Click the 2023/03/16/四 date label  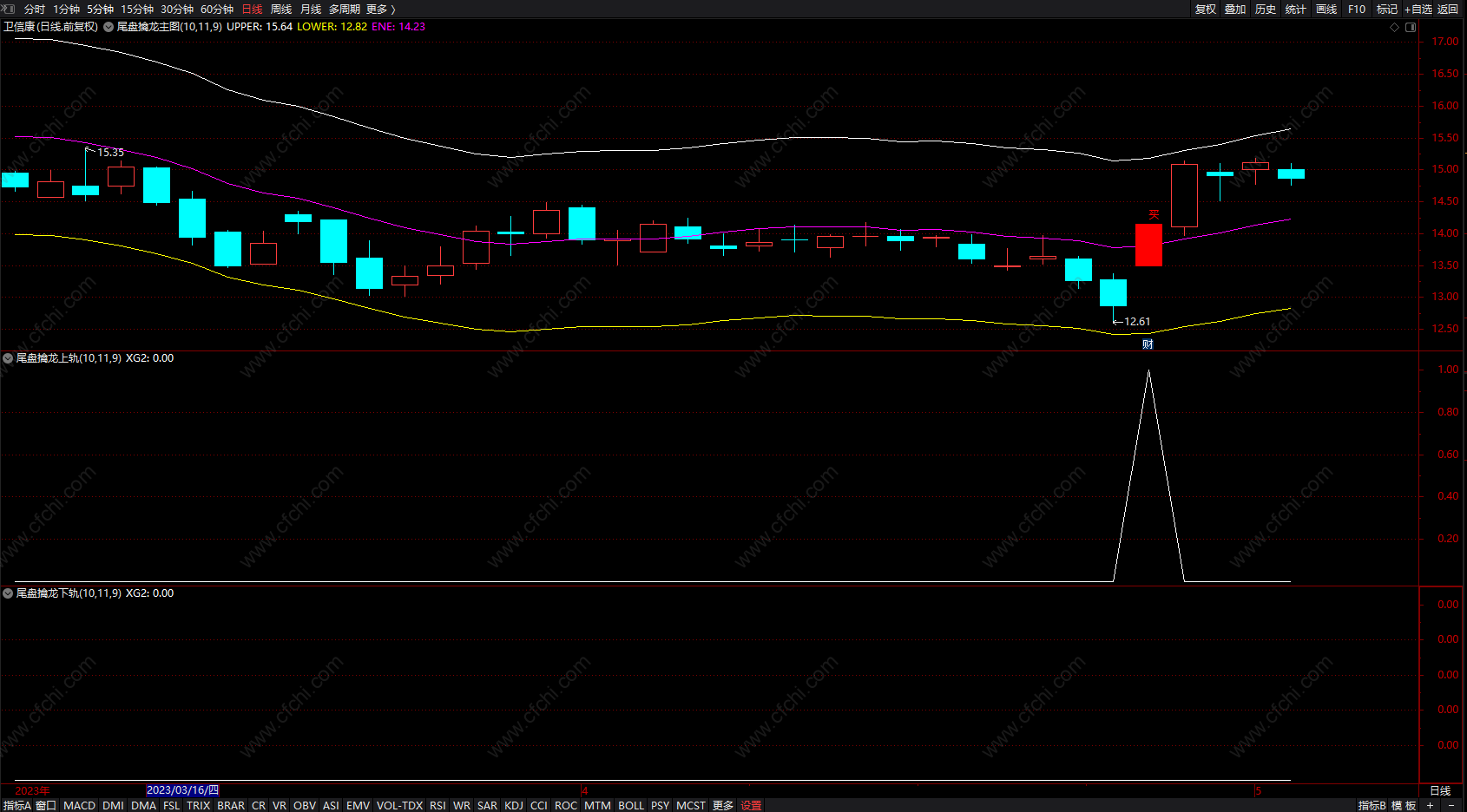(182, 790)
